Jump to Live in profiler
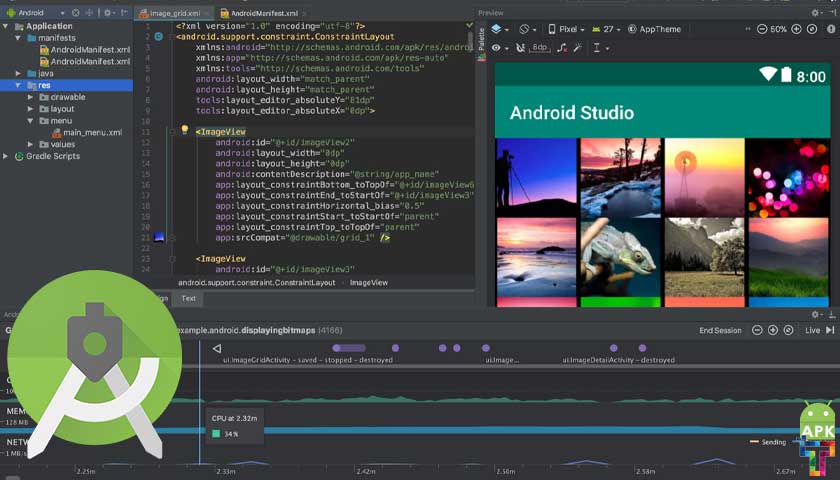This screenshot has height=480, width=840. click(x=820, y=330)
